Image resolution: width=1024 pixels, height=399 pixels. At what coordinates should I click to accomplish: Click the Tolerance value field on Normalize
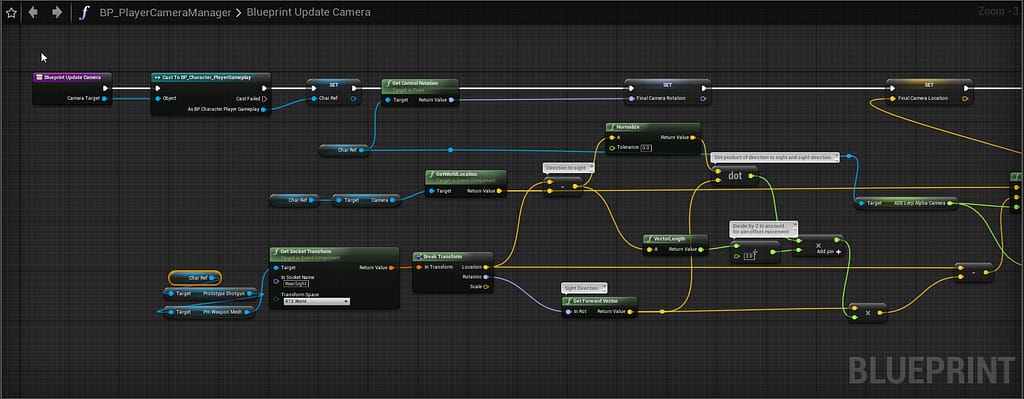click(x=645, y=148)
